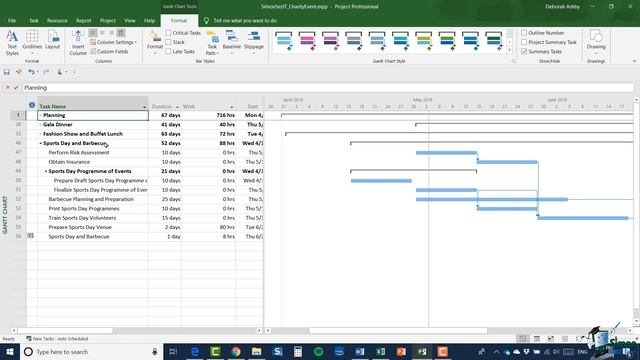Open Task Name column filter dropdown
640x360 pixels.
click(144, 107)
